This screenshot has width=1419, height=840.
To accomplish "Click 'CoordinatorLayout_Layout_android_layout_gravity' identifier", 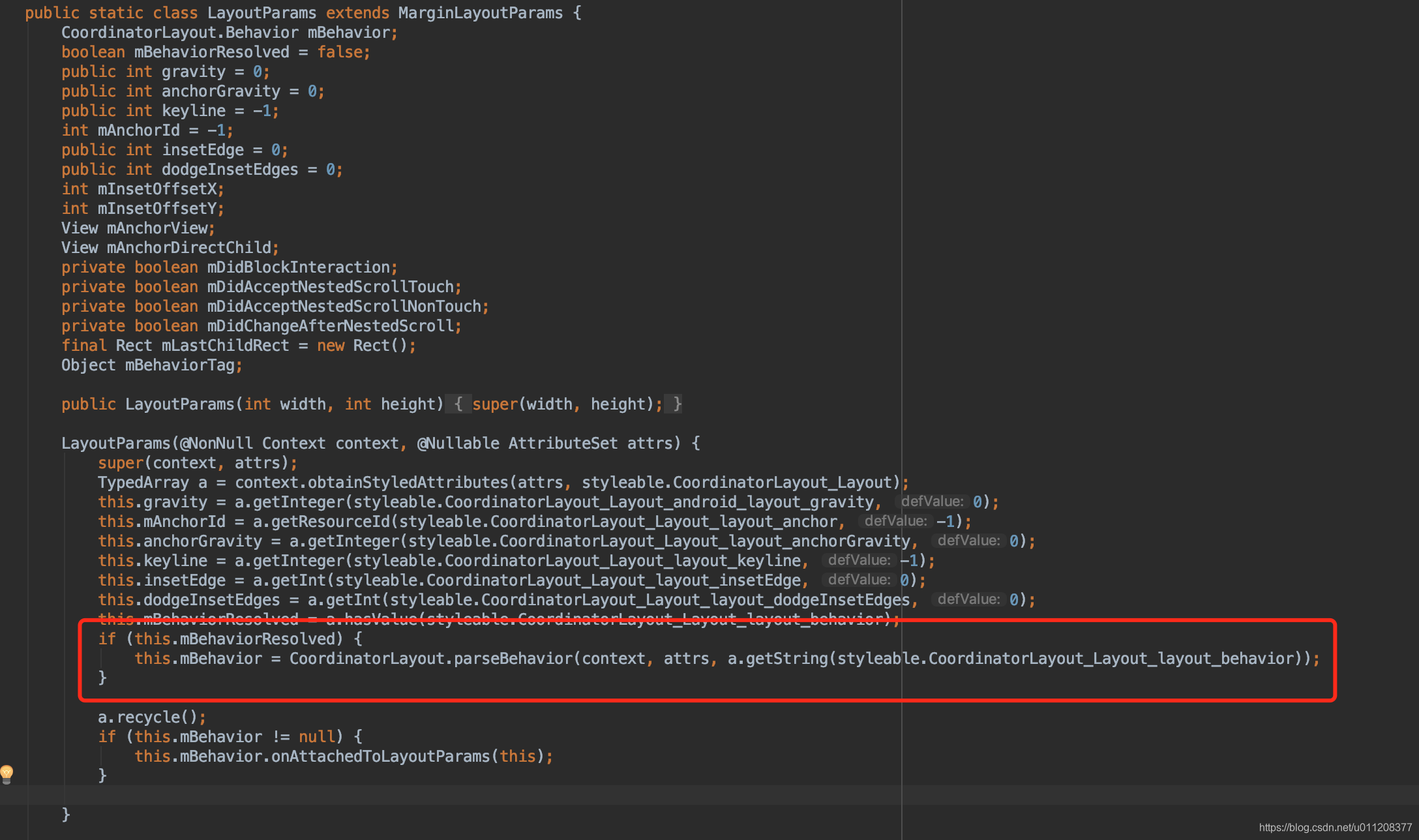I will [659, 502].
